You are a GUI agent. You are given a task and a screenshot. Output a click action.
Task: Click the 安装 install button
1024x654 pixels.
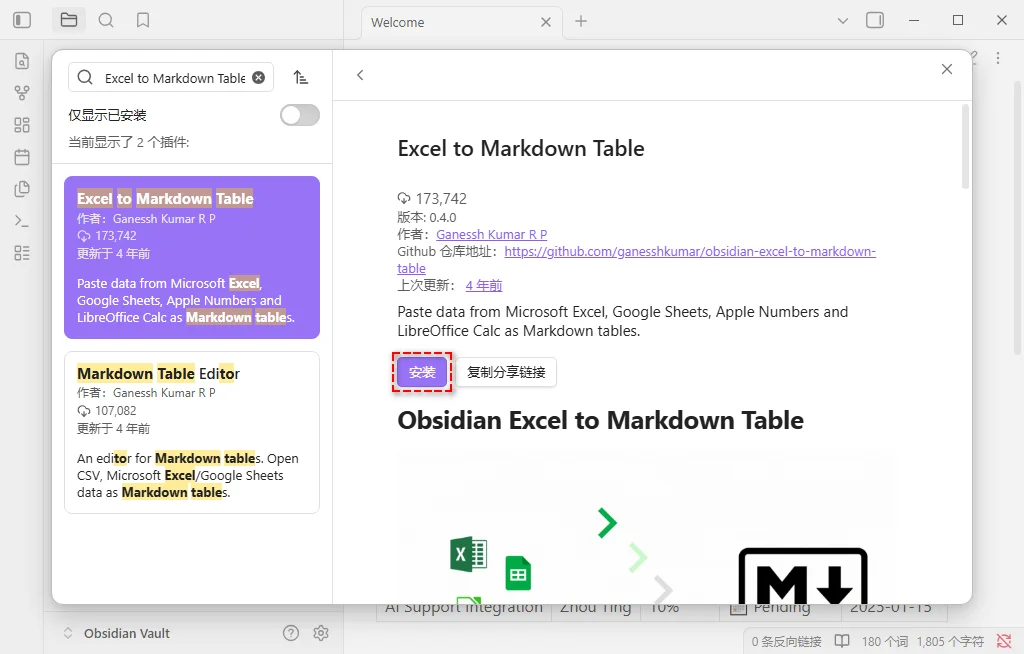422,372
